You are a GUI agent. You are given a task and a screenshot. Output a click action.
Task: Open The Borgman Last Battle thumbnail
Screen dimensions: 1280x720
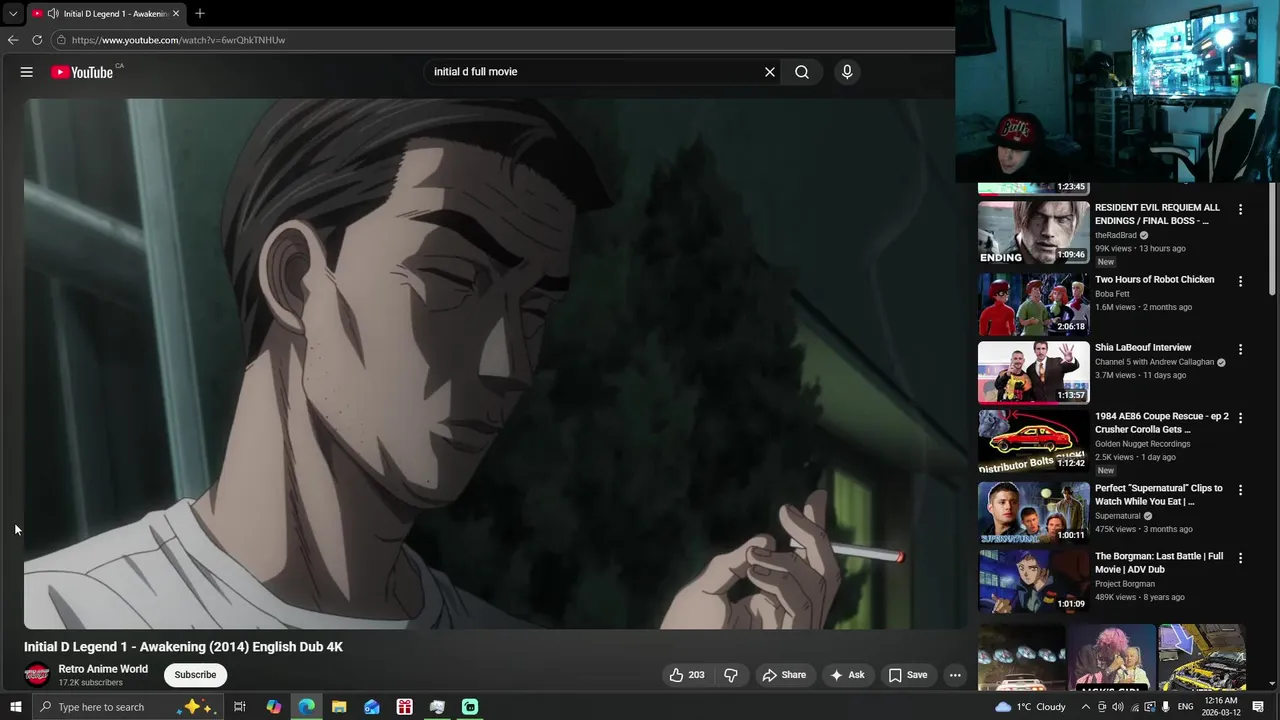click(1033, 580)
